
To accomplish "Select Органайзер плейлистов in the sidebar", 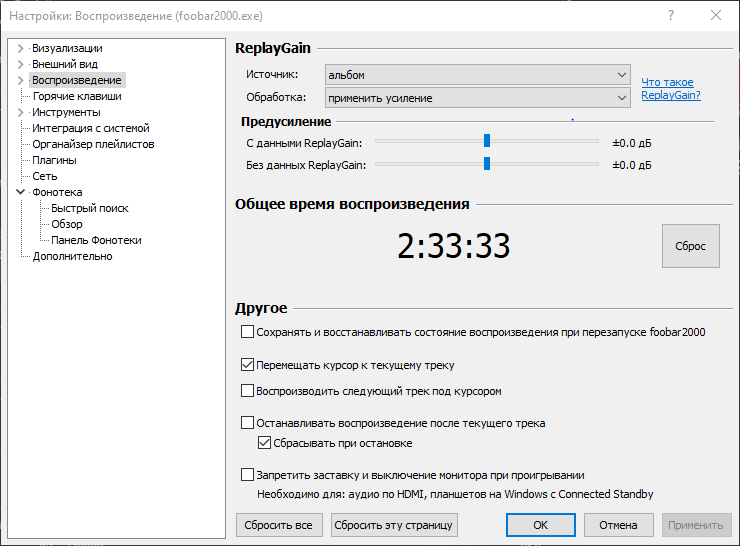I will 92,144.
